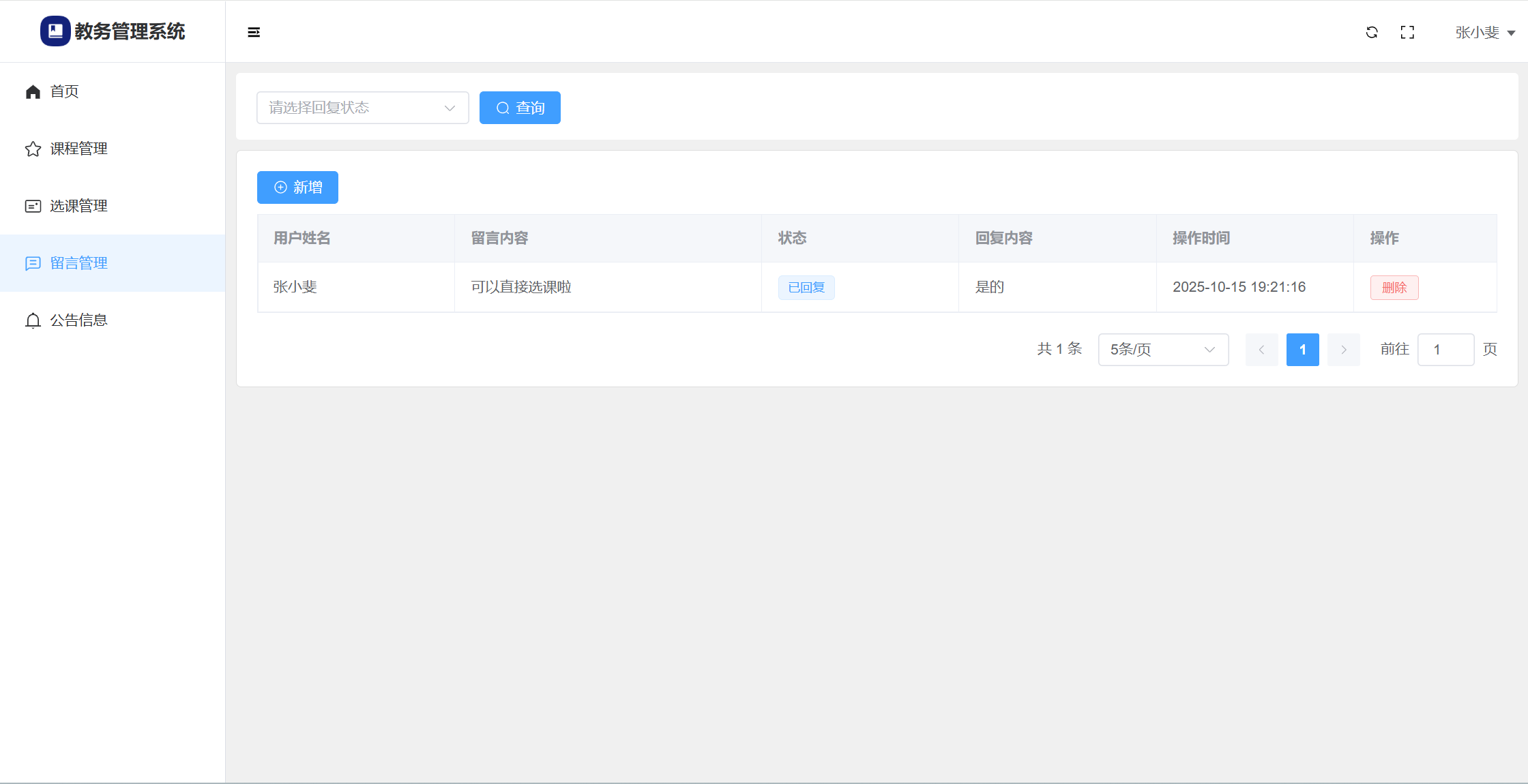
Task: Click the bell icon beside 公告信息
Action: pos(33,320)
